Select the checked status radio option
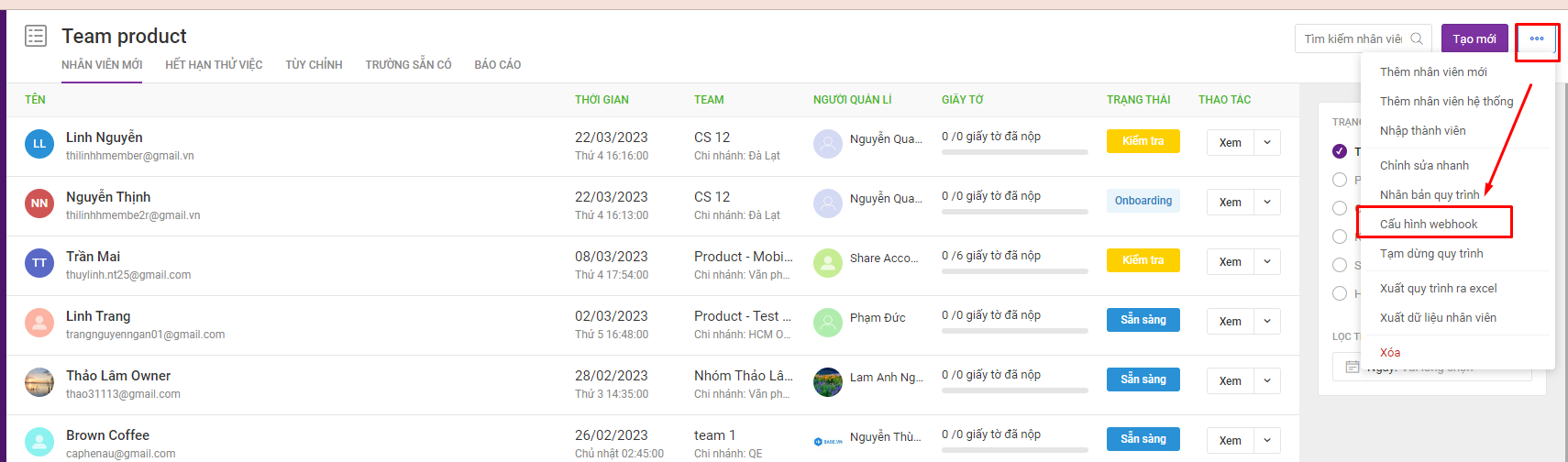The width and height of the screenshot is (1568, 462). click(1340, 151)
